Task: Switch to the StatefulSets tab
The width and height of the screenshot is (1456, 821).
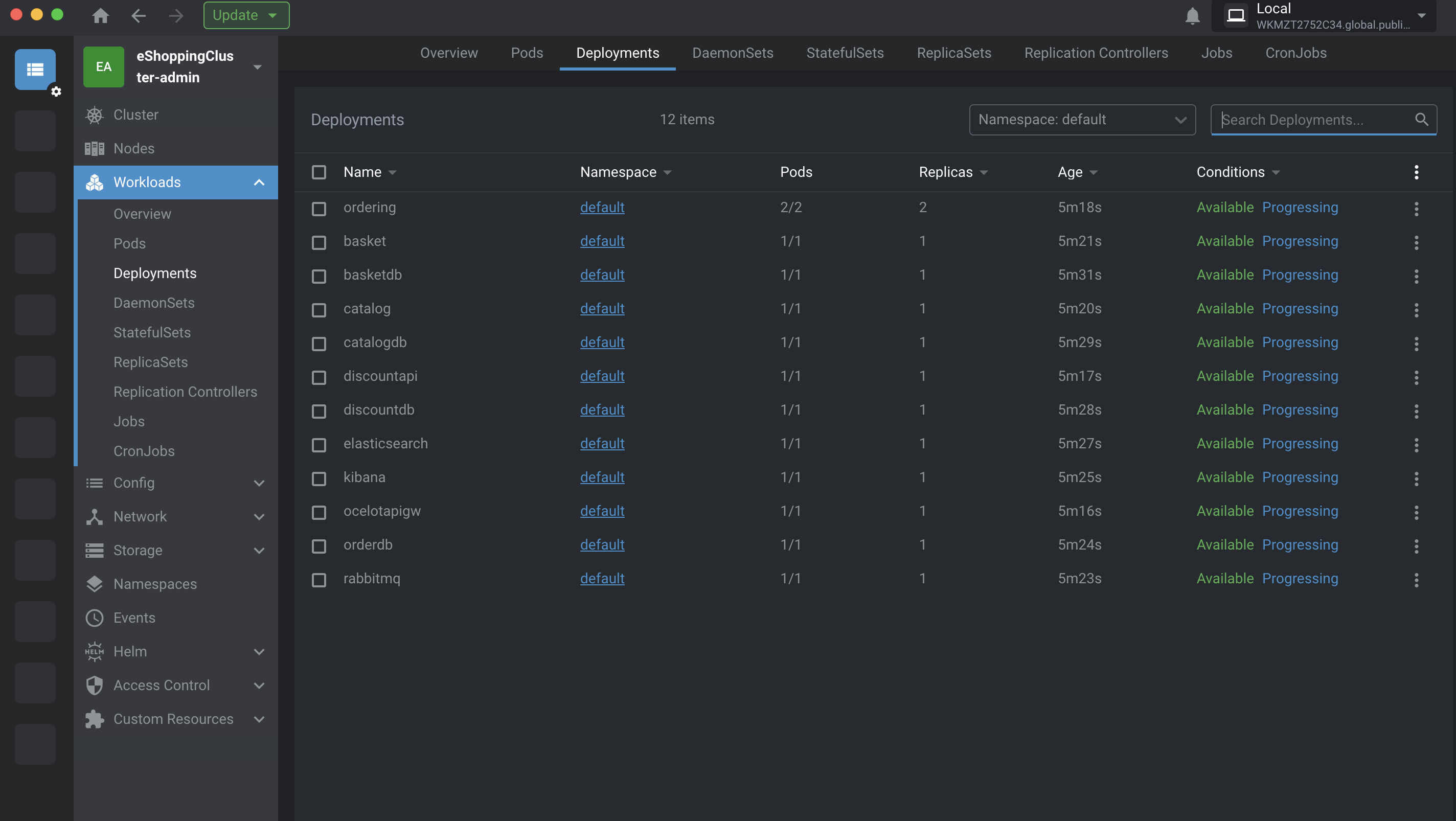Action: point(845,53)
